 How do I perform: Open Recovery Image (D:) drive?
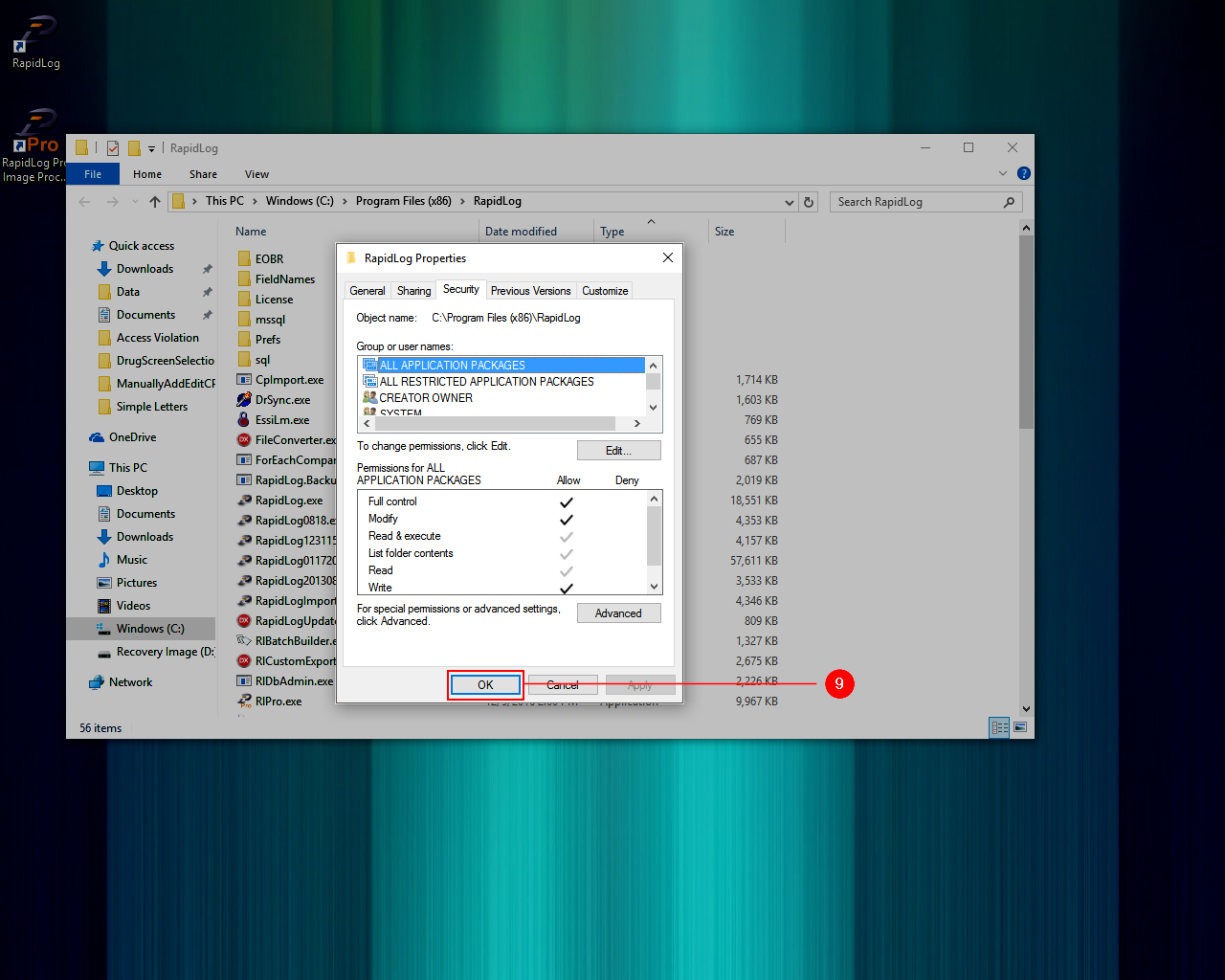coord(155,652)
